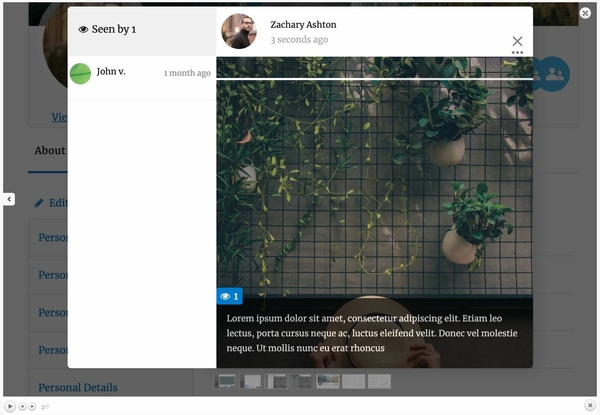Go to next slide in bottom bar

tap(32, 406)
